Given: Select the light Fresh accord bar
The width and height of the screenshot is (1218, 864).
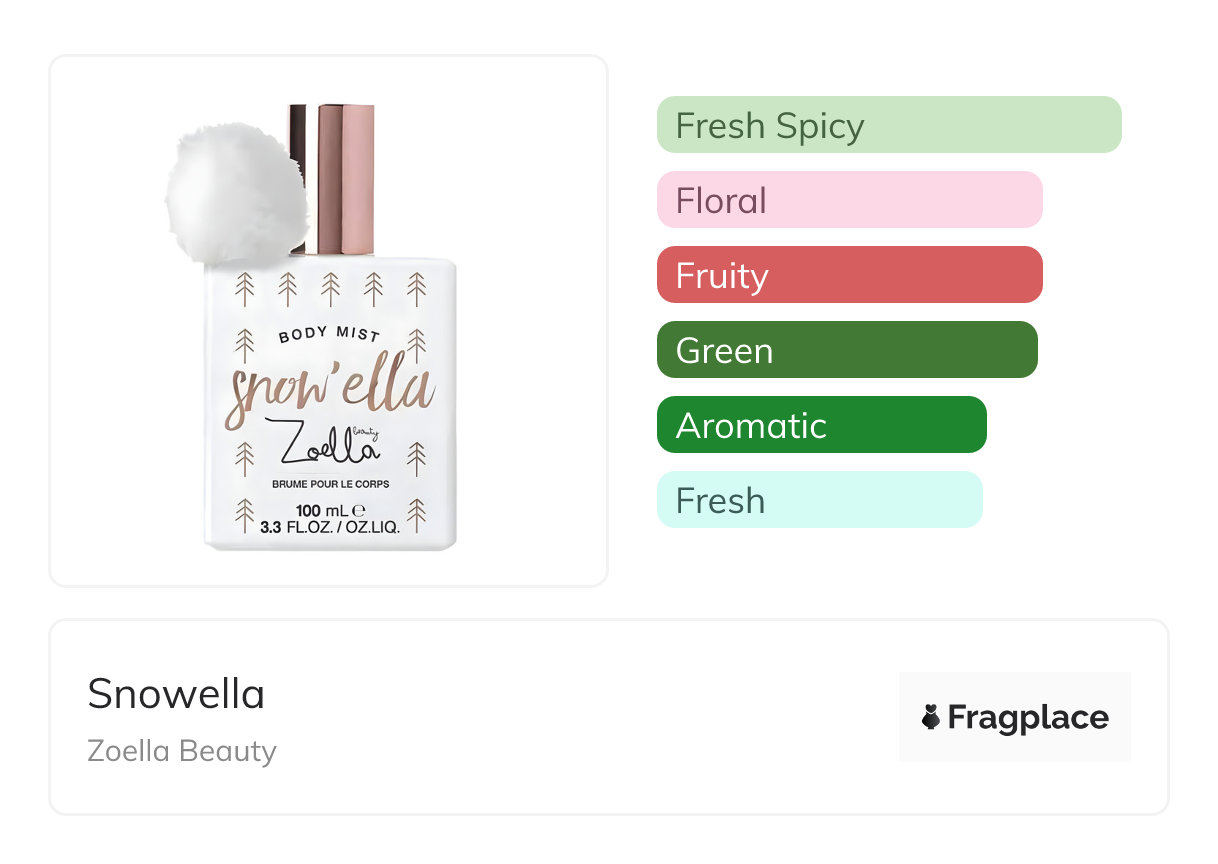Looking at the screenshot, I should (x=819, y=500).
